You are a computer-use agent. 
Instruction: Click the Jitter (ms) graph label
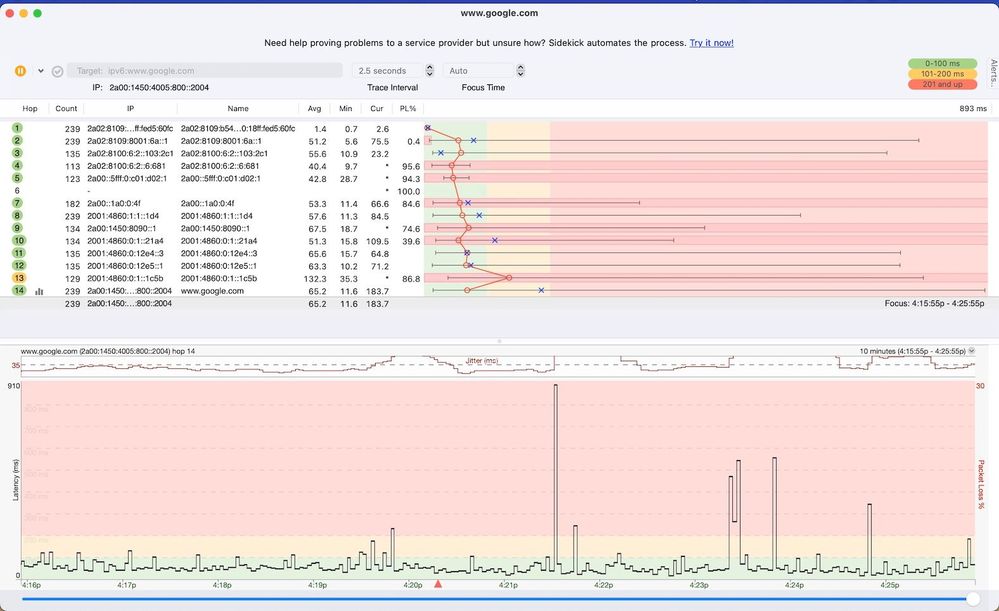pos(482,361)
